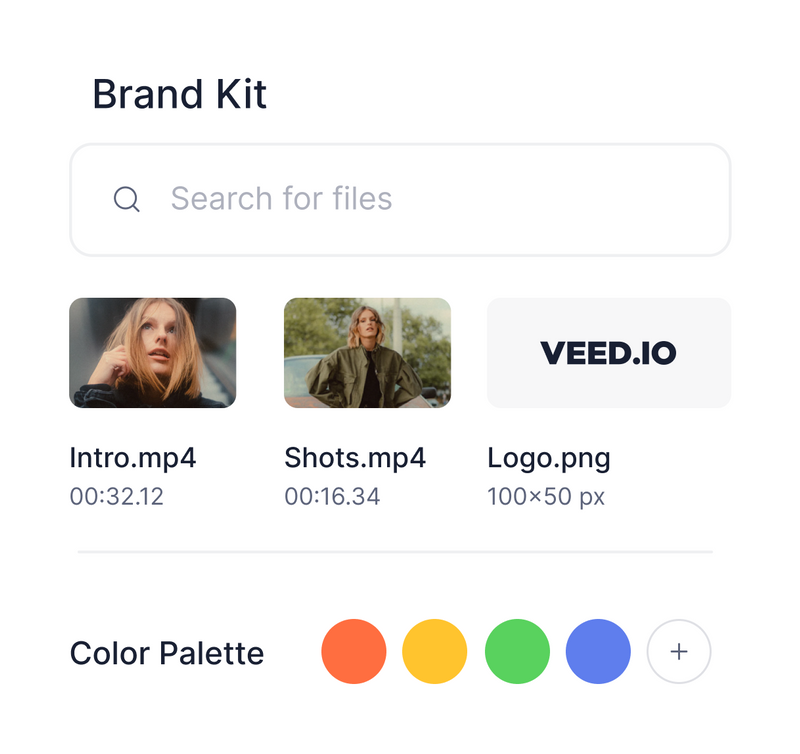Select the Intro.mp4 video thumbnail
800x754 pixels.
(x=152, y=353)
